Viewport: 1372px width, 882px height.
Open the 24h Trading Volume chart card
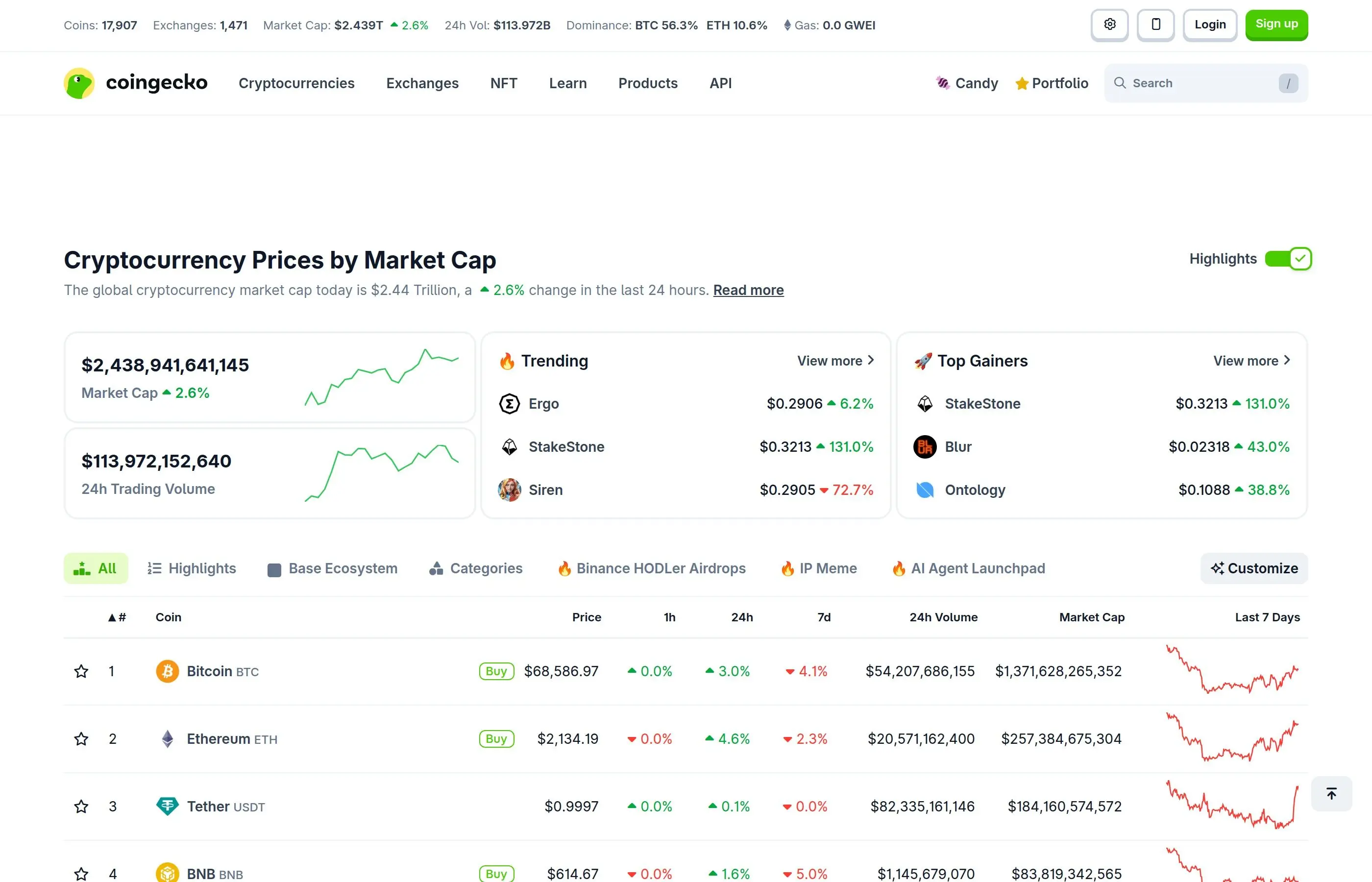coord(269,474)
